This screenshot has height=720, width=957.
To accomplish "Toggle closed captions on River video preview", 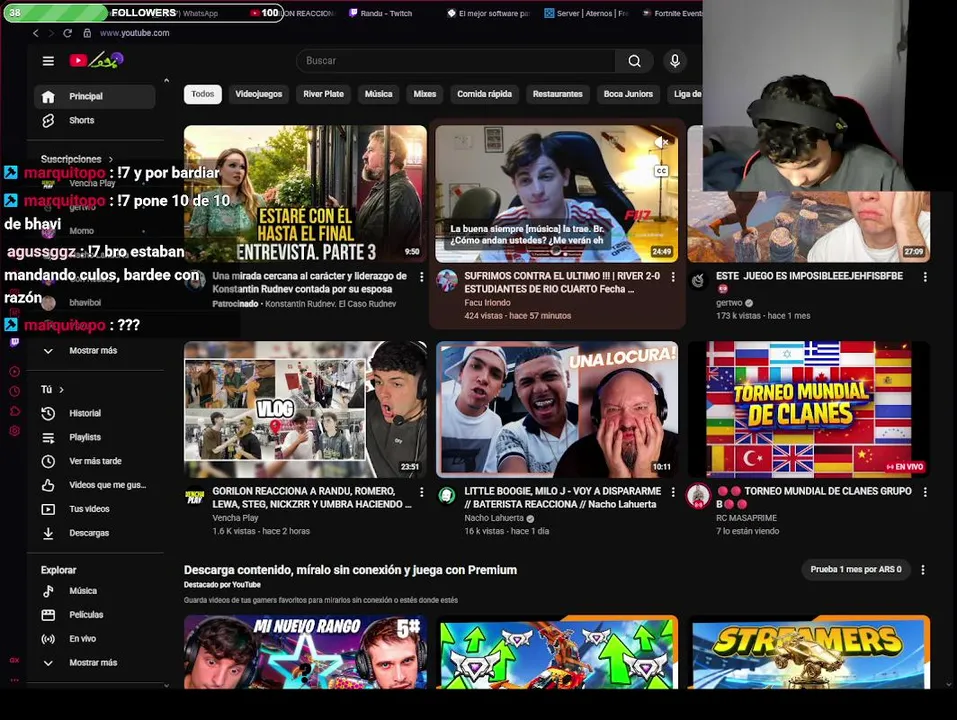I will click(x=661, y=171).
